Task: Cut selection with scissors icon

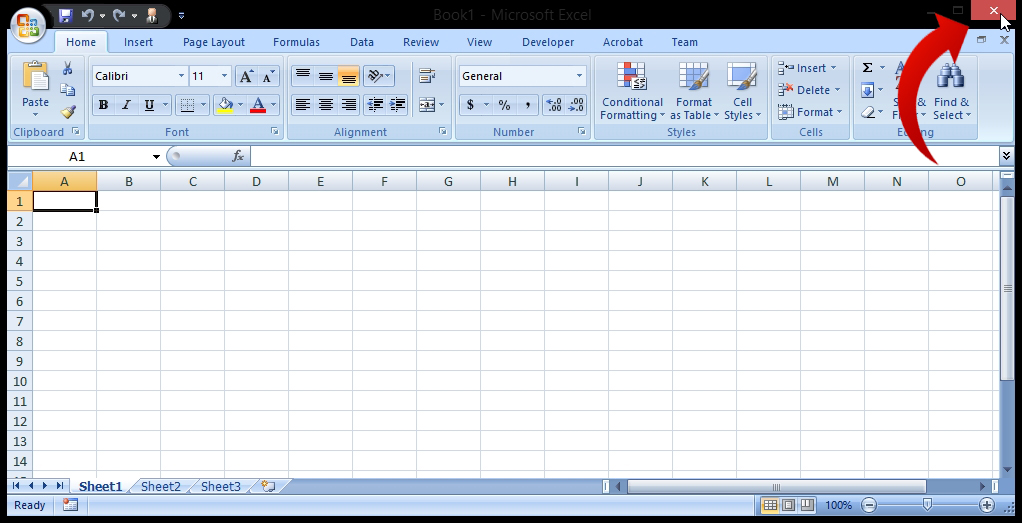Action: [x=67, y=68]
